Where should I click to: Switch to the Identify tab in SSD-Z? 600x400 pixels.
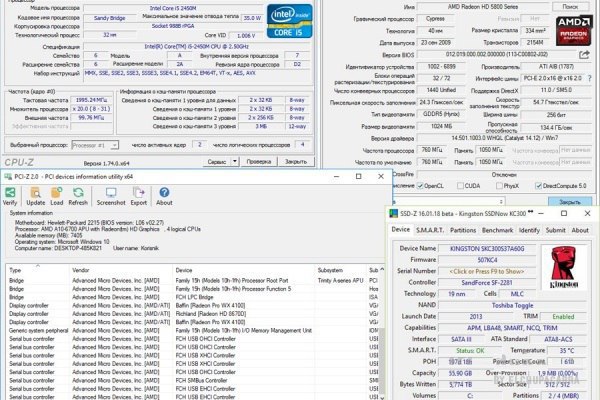point(529,230)
